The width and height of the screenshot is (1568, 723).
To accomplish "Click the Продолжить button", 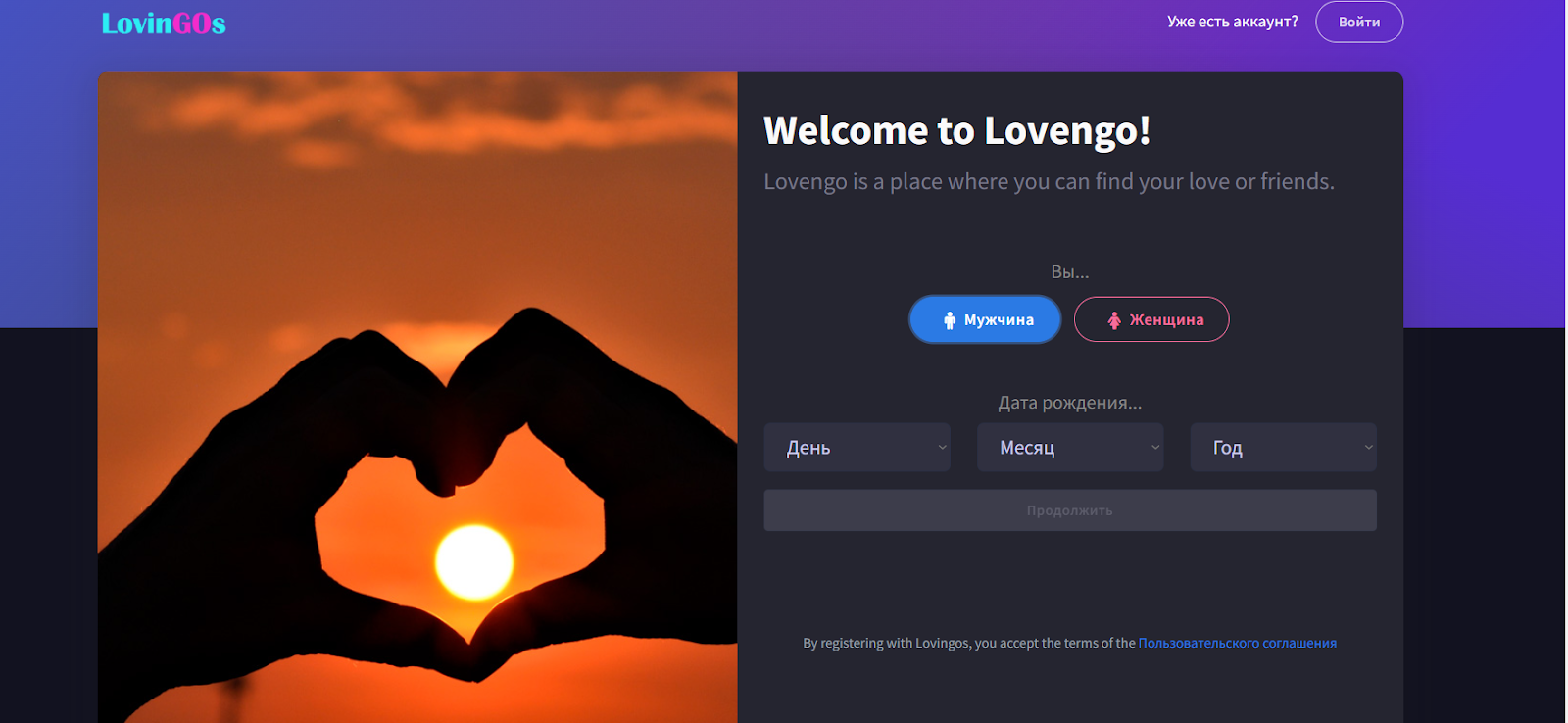I will click(1070, 510).
